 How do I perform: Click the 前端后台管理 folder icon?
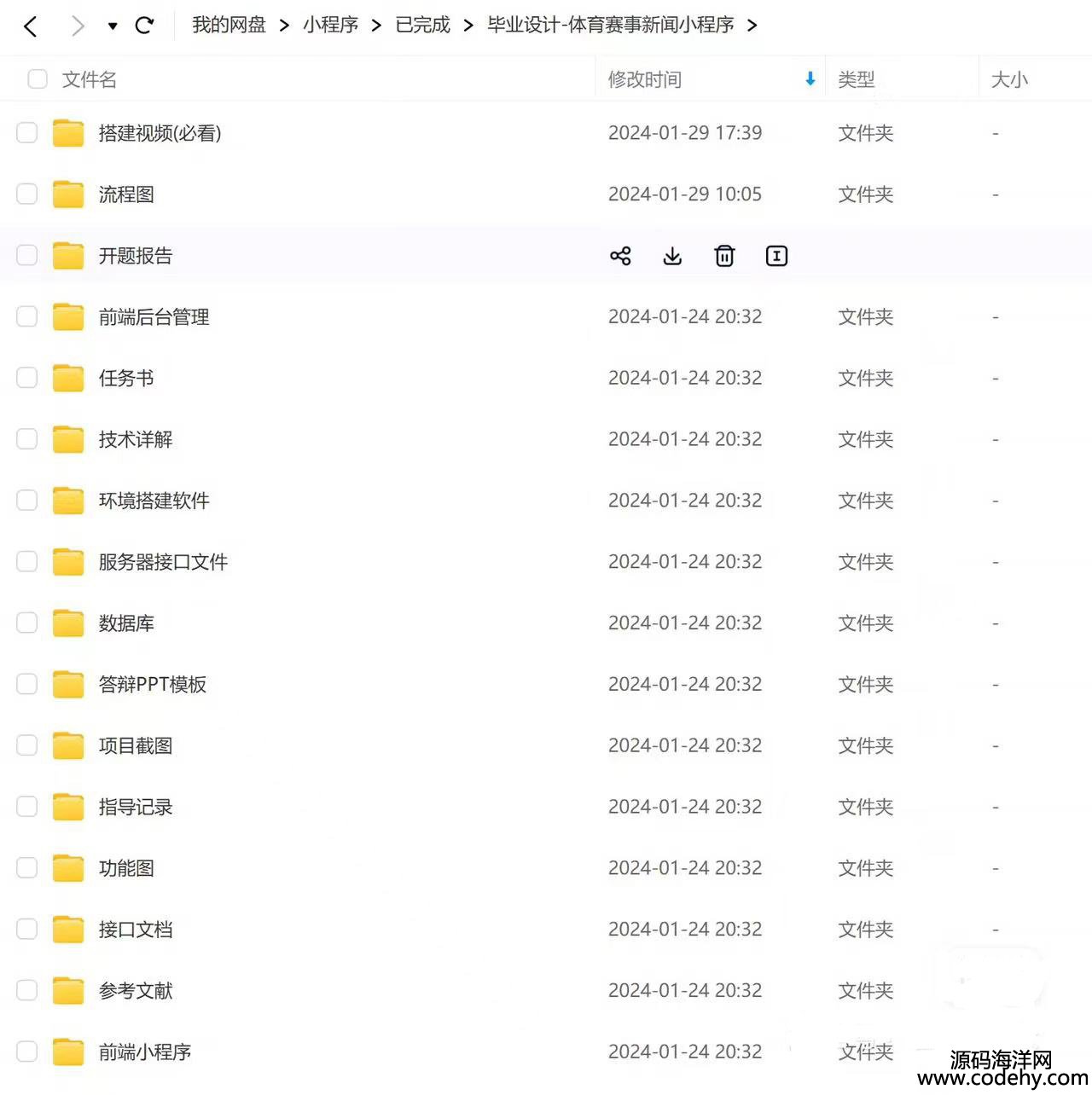[68, 317]
